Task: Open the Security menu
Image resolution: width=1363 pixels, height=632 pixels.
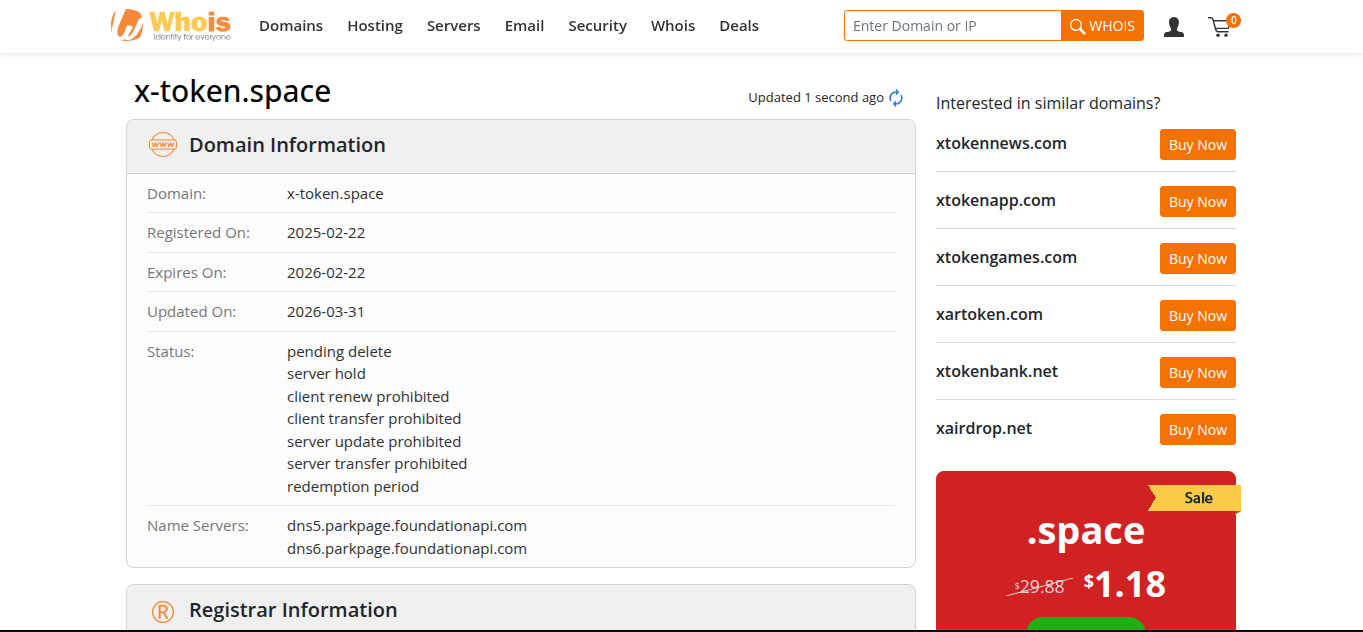Action: pyautogui.click(x=597, y=26)
